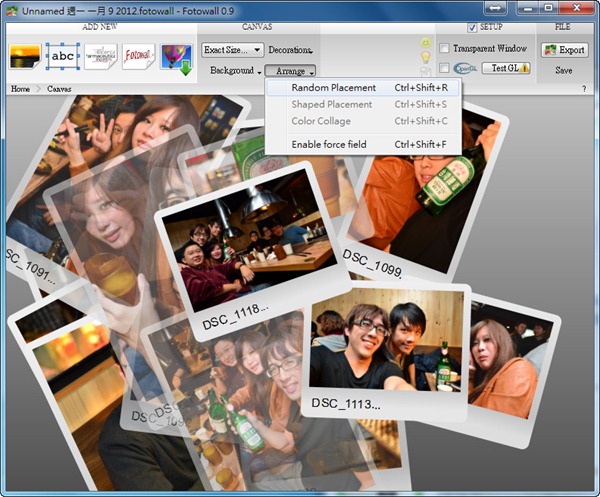The image size is (600, 497).
Task: Open the Decorations dropdown
Action: point(290,49)
